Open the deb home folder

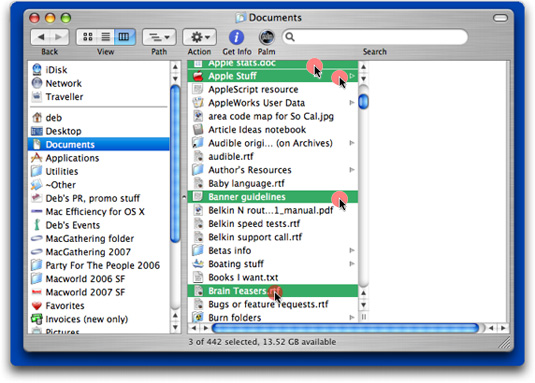pos(99,118)
